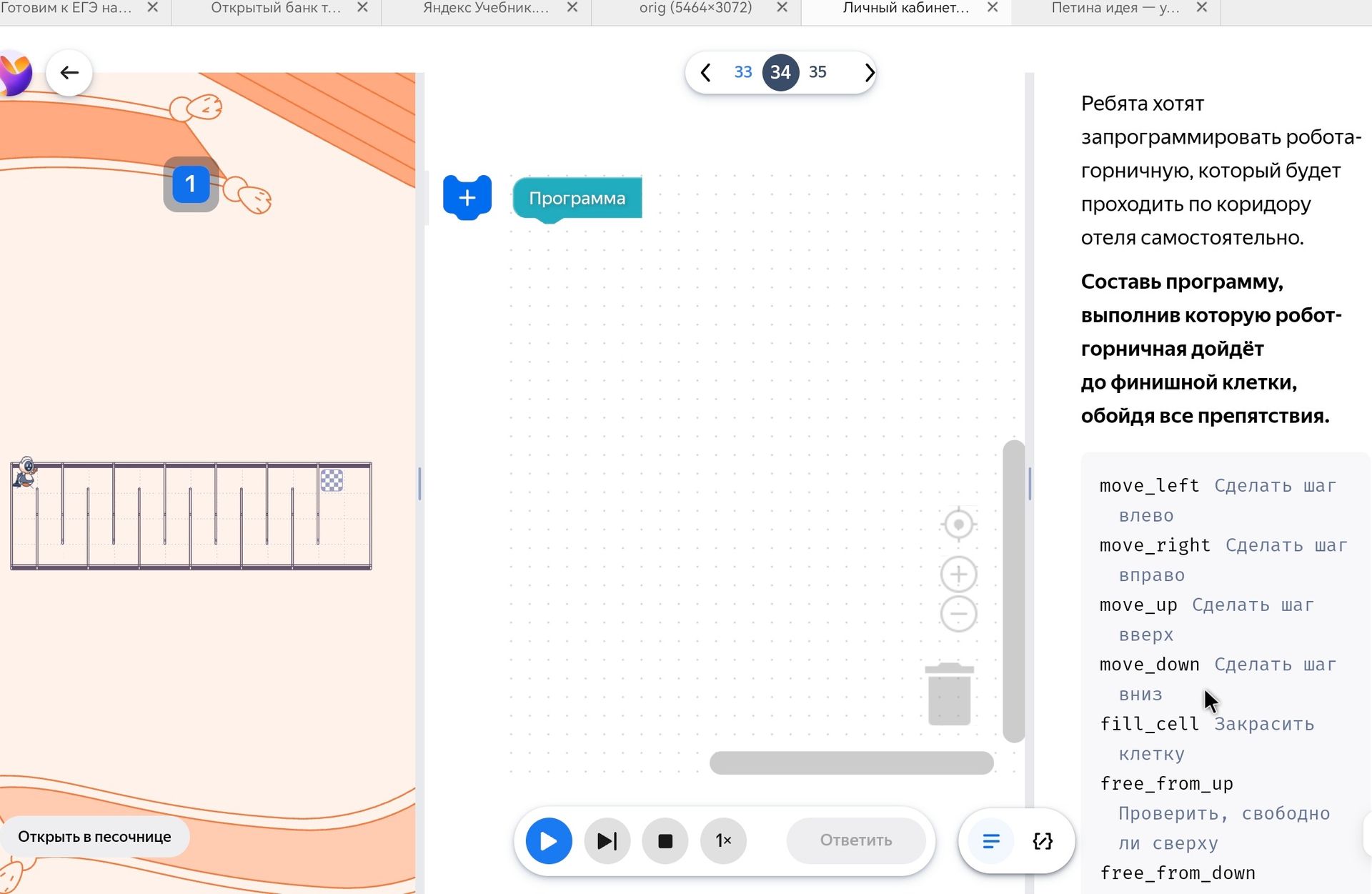This screenshot has width=1372, height=894.
Task: Switch to the Яндекс Учебник browser tab
Action: click(x=486, y=8)
